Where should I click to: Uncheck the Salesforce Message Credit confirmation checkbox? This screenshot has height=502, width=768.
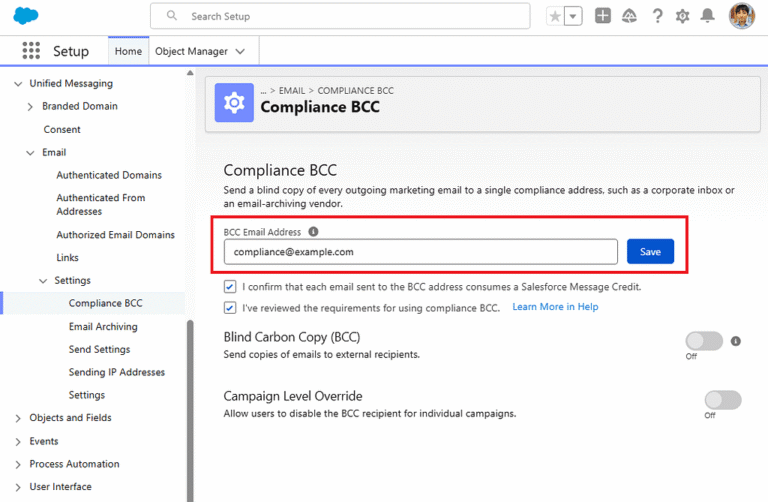click(230, 287)
